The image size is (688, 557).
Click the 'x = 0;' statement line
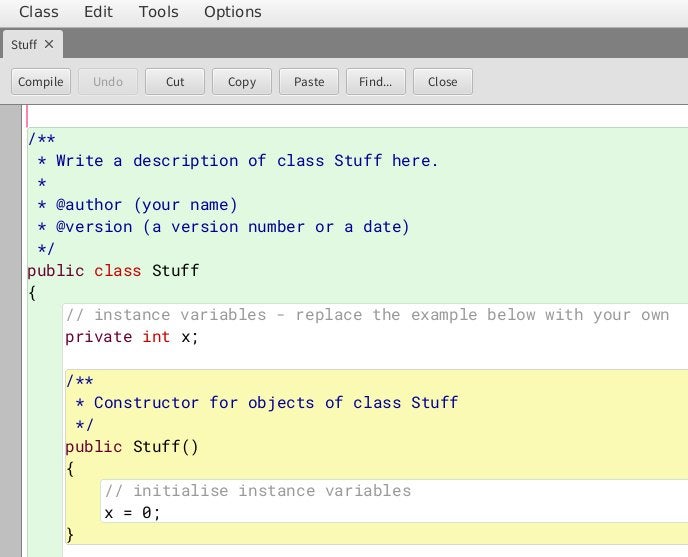point(132,513)
